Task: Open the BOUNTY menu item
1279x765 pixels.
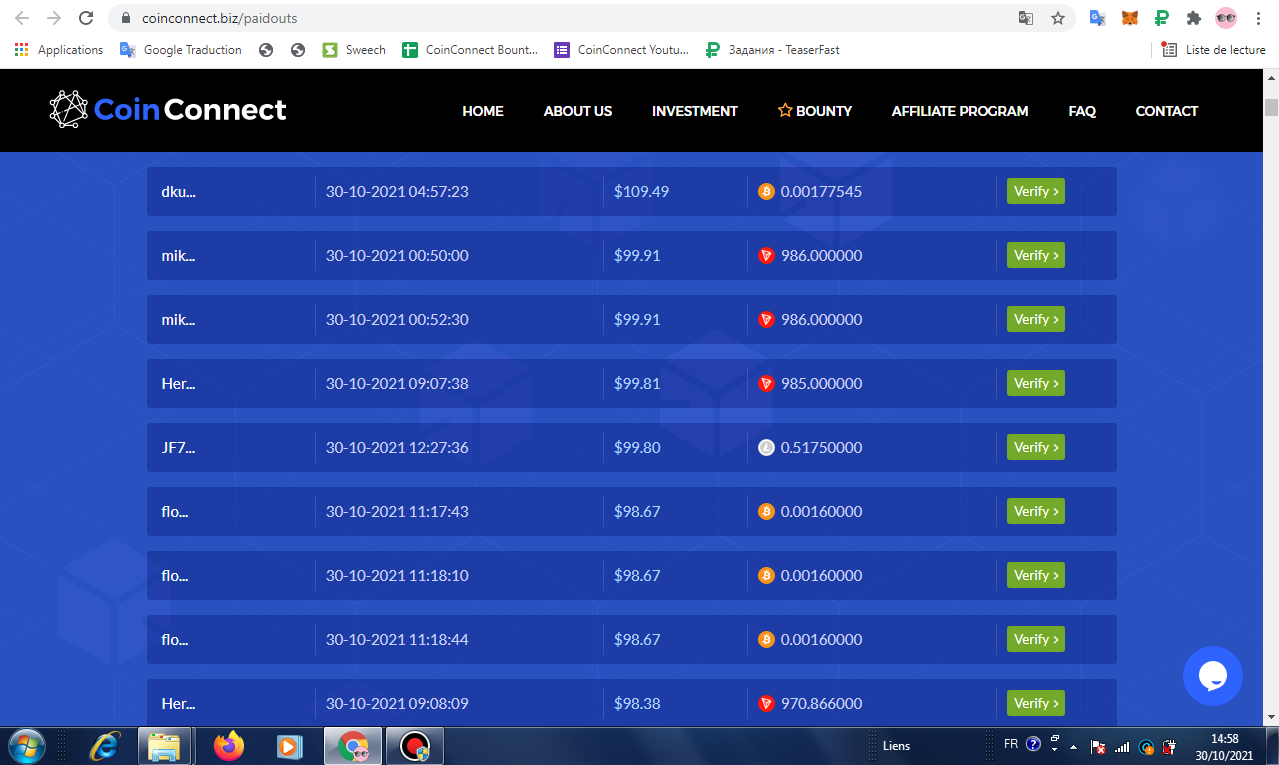Action: pos(815,111)
